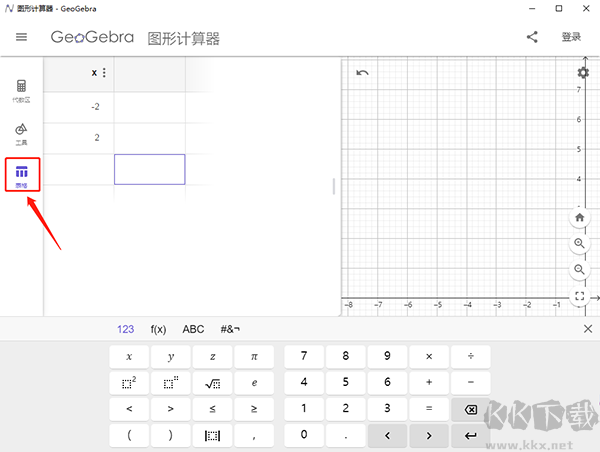Viewport: 600px width, 452px height.
Task: Switch keyboard to f(x) tab
Action: [158, 329]
